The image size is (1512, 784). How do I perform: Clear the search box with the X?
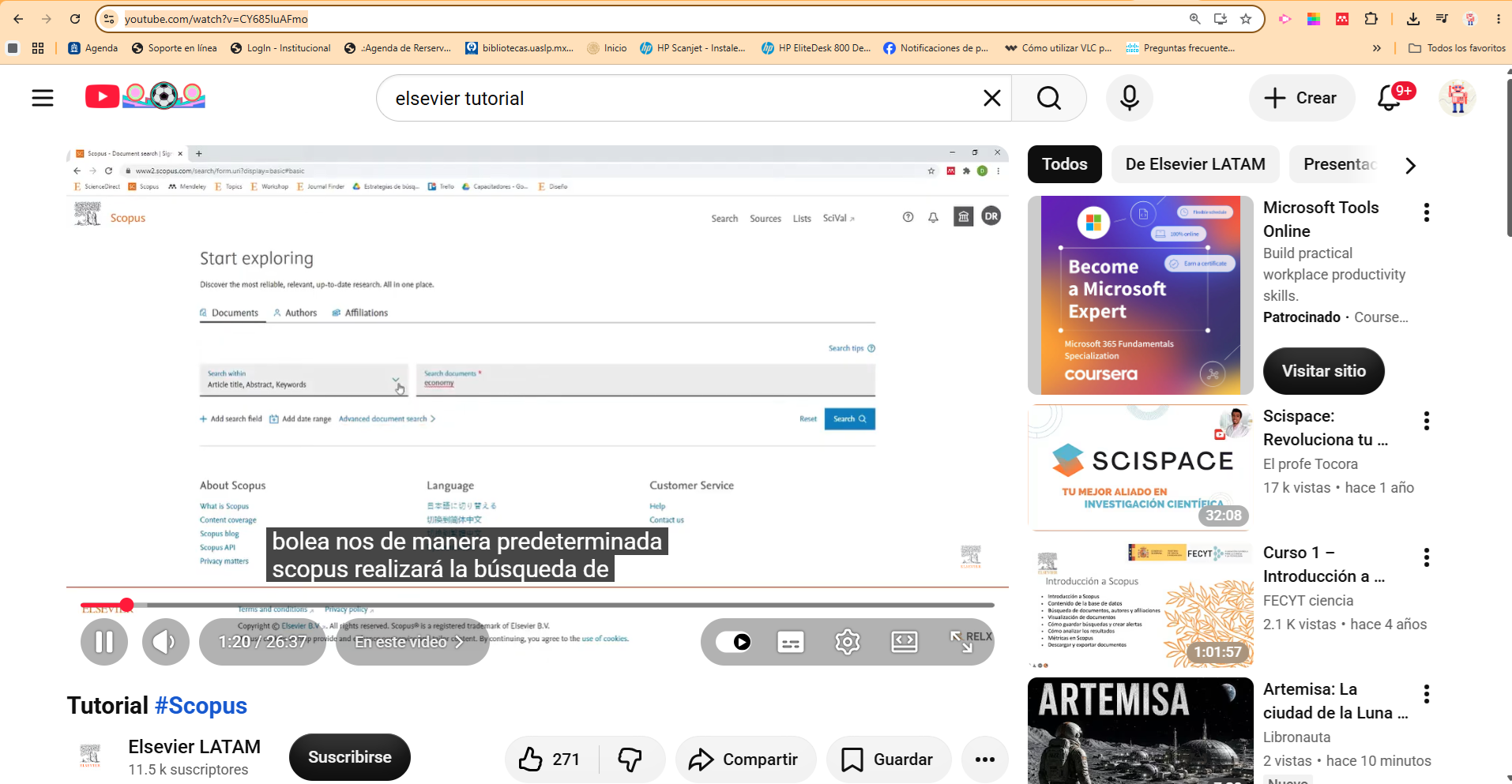point(991,98)
